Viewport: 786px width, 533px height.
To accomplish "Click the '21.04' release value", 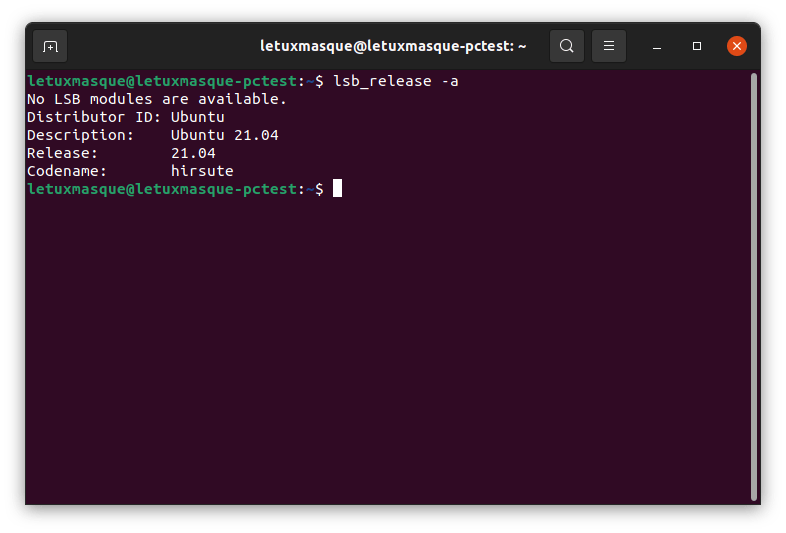I will tap(193, 153).
